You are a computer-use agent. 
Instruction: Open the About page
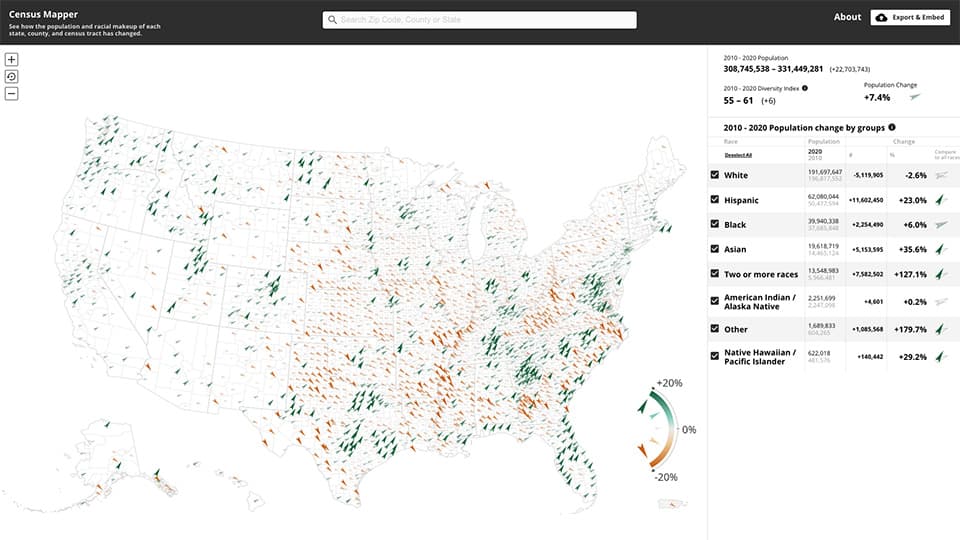click(847, 17)
